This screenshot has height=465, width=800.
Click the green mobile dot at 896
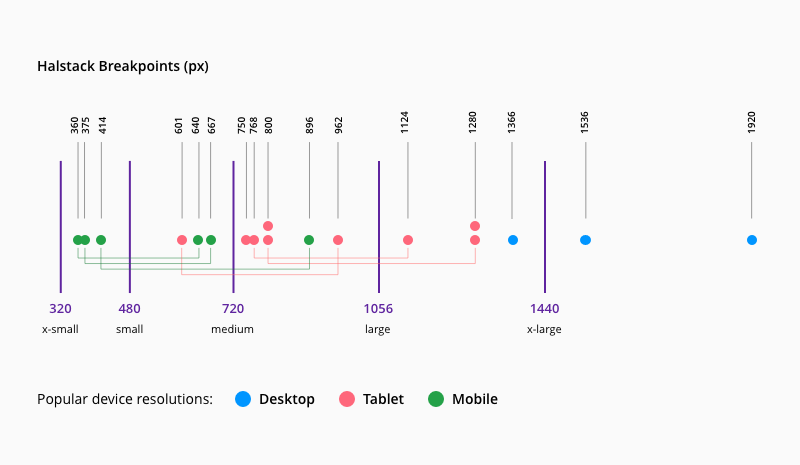[x=309, y=240]
